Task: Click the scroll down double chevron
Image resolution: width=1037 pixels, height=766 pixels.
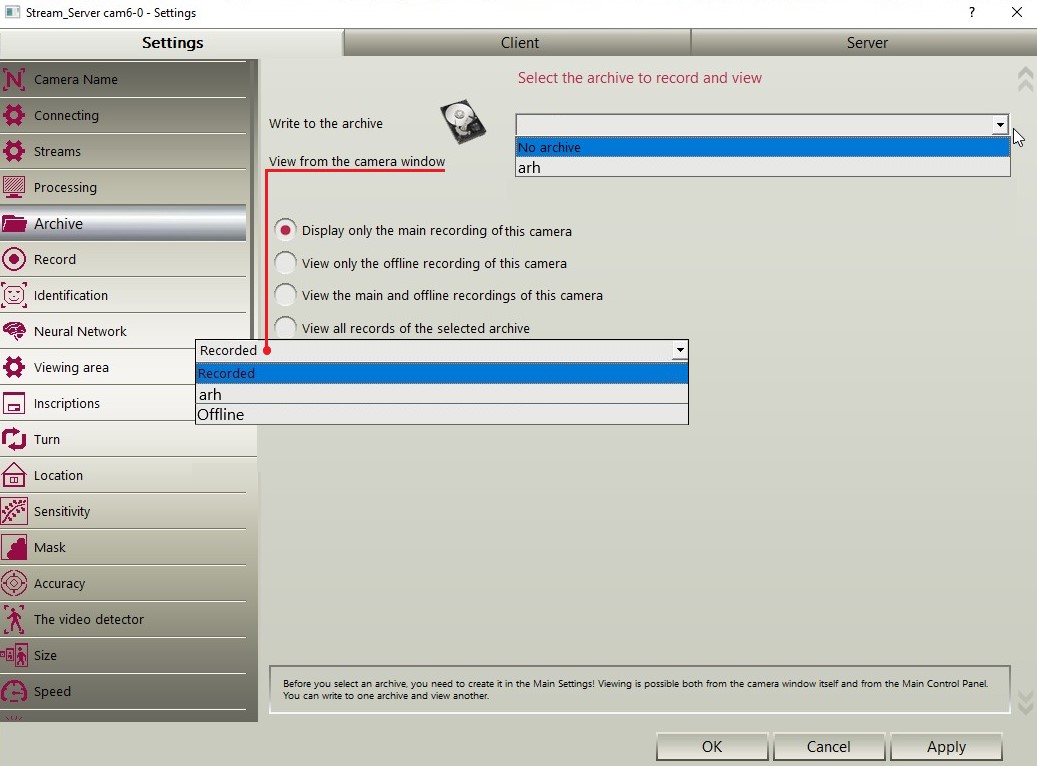Action: coord(1025,702)
